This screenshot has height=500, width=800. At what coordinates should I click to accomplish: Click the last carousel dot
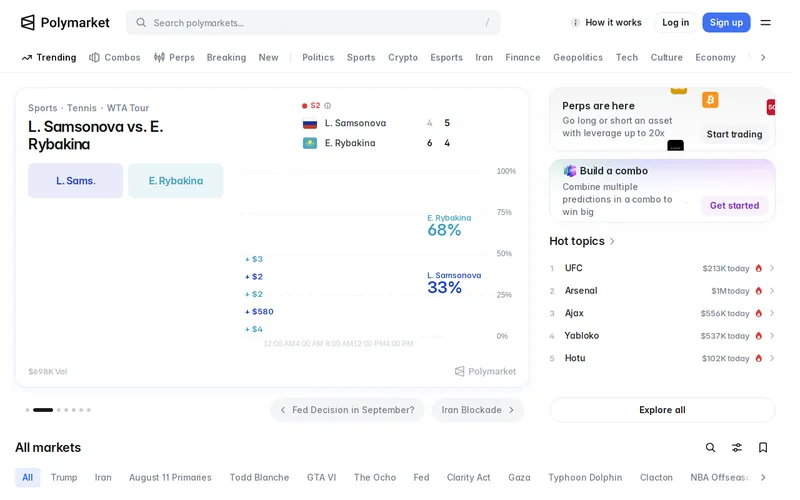click(x=89, y=410)
